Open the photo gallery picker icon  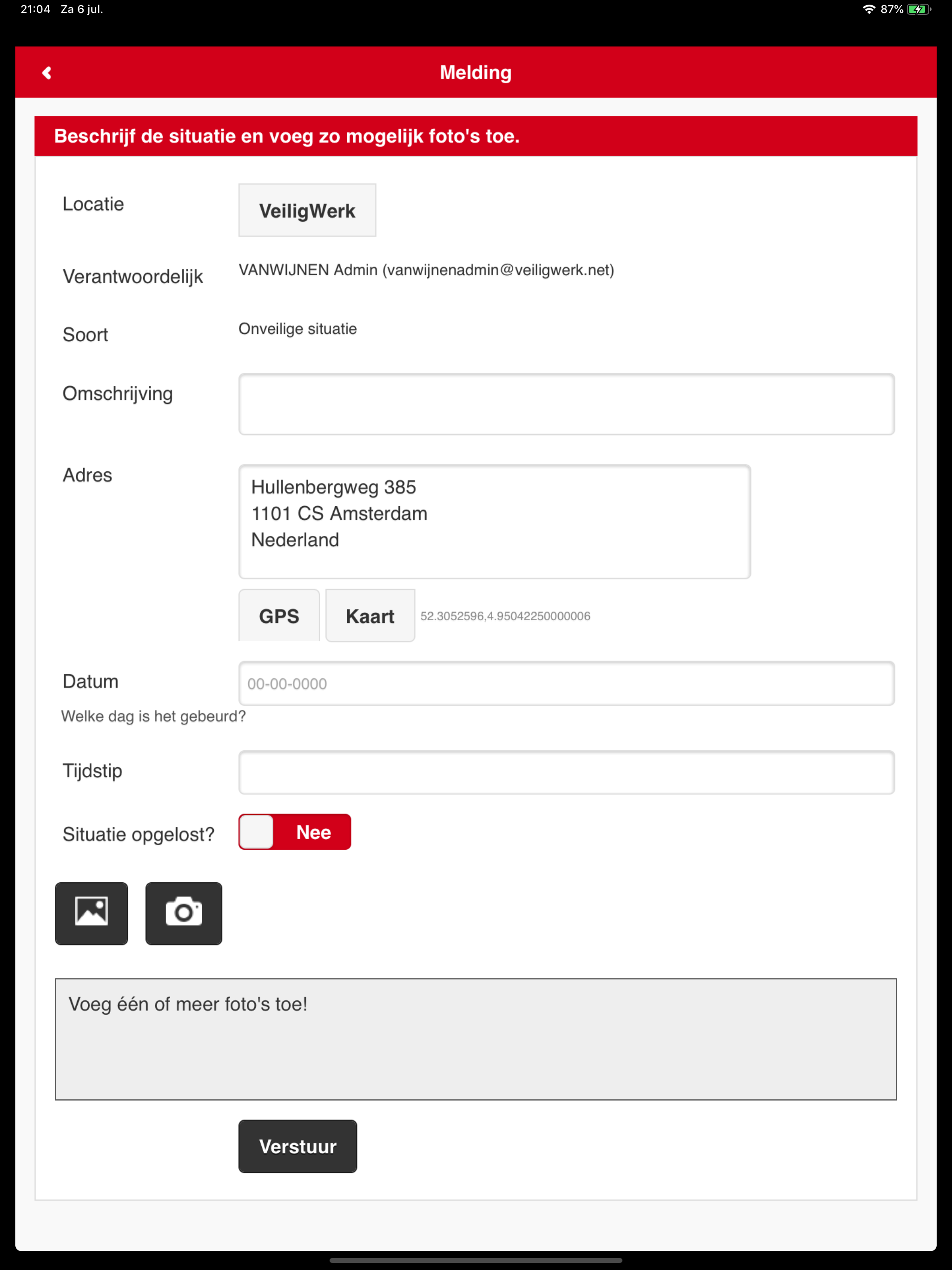[91, 913]
